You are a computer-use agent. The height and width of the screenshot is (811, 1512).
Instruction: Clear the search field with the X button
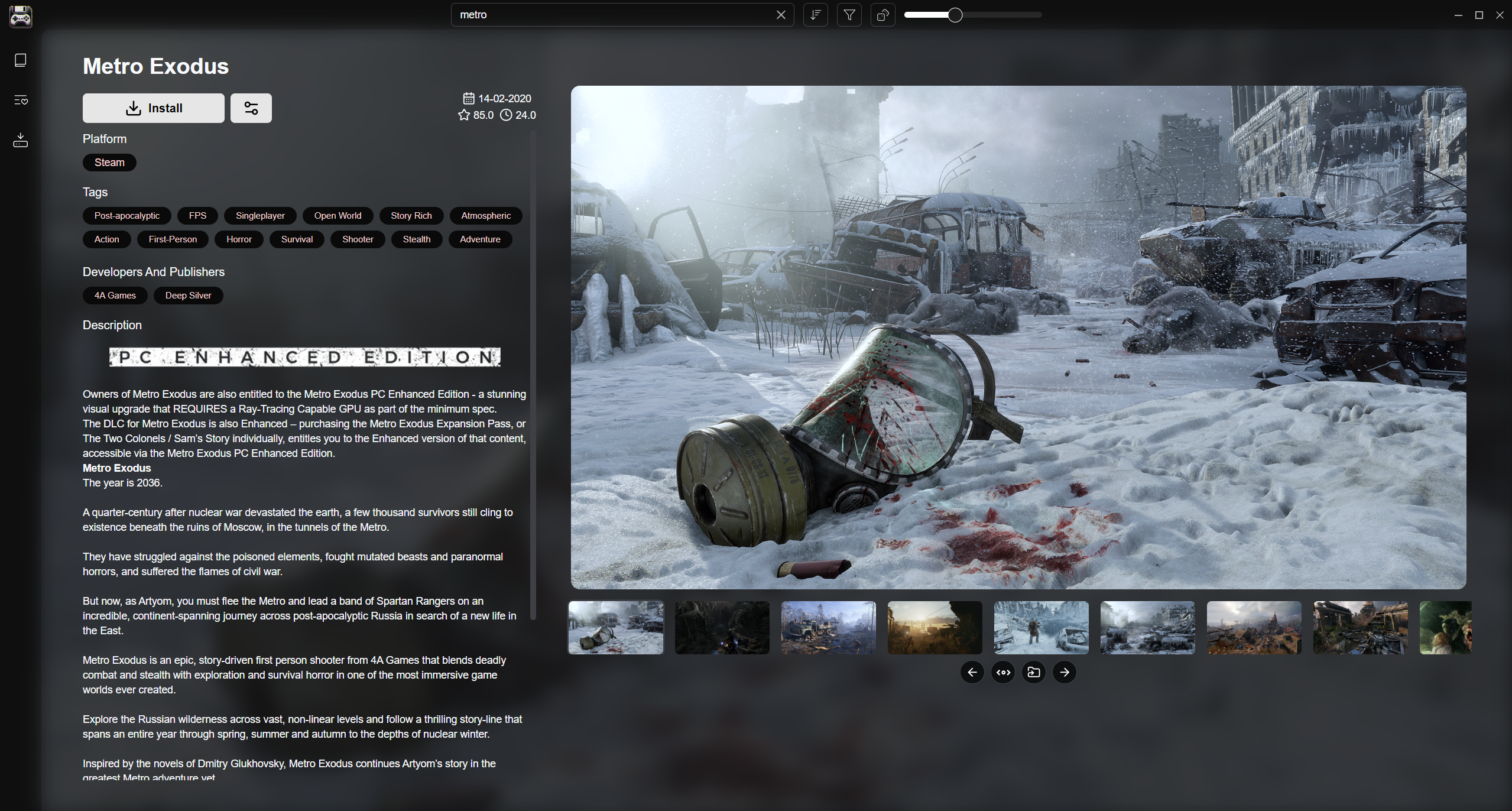coord(781,15)
